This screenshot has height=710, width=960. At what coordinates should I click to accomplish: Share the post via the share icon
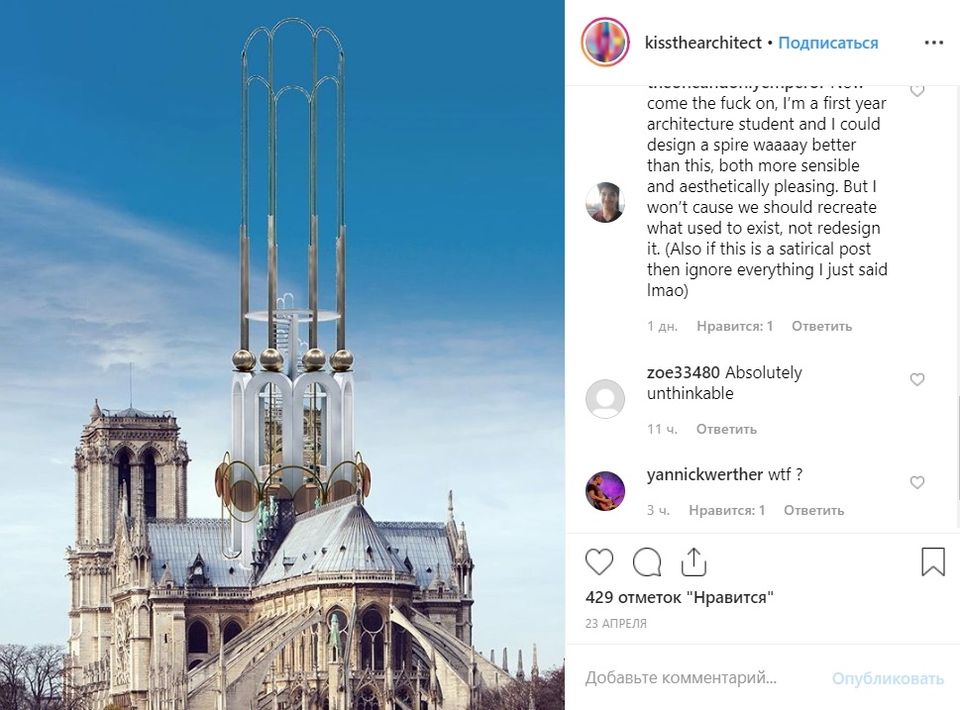pyautogui.click(x=694, y=562)
